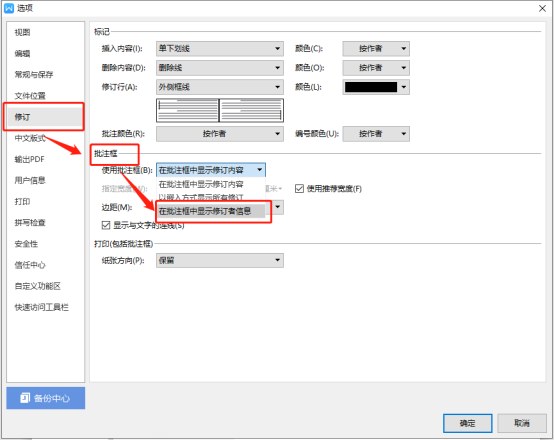Open the 输出PDF settings tab
Screen dimensions: 554x440
point(30,159)
